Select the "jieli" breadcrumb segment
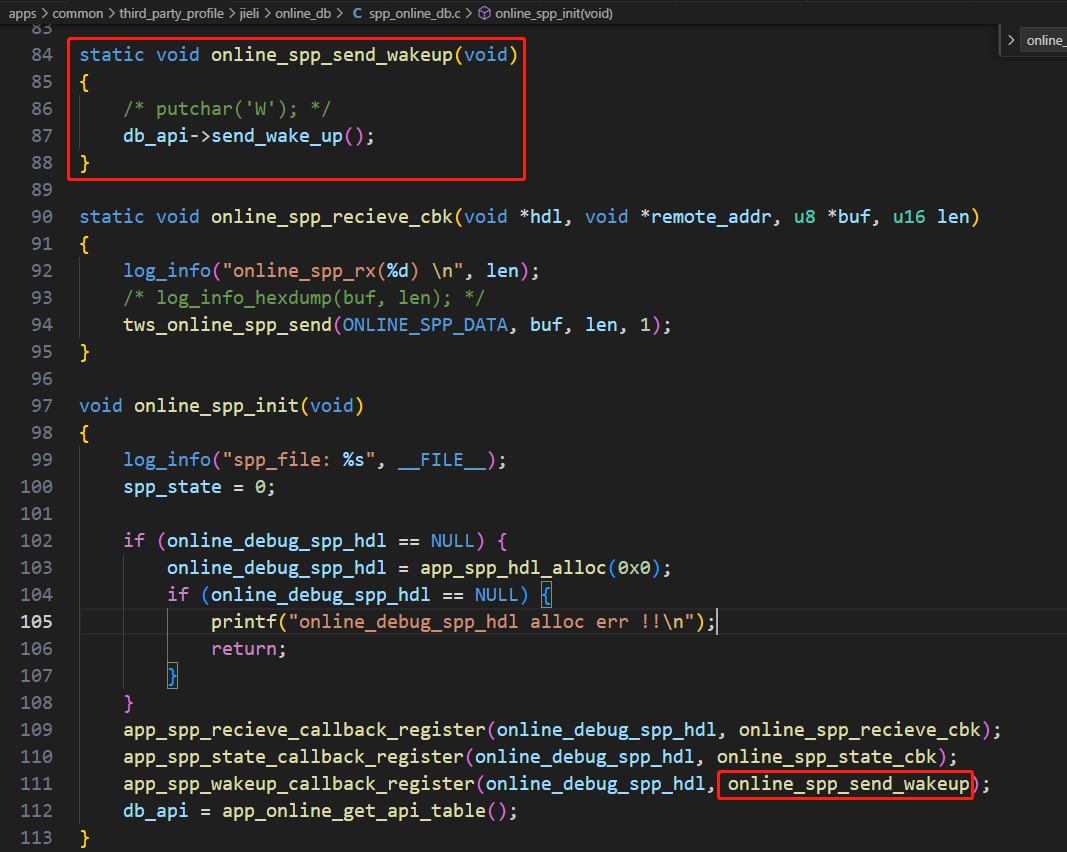The image size is (1067, 852). click(x=249, y=14)
